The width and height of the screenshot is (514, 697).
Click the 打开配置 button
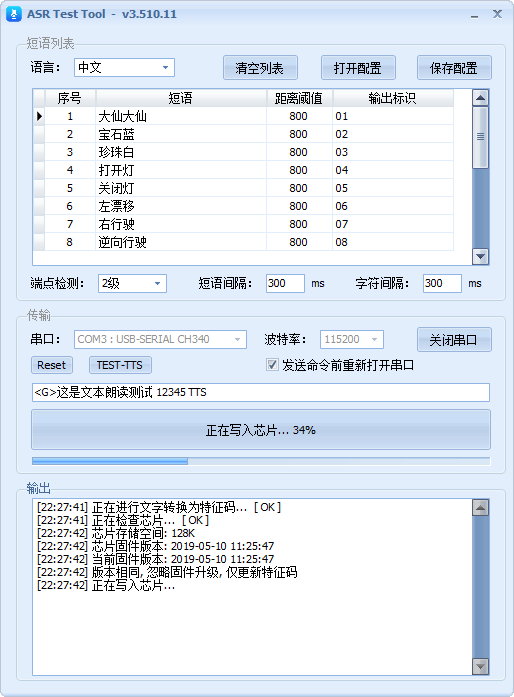pyautogui.click(x=358, y=68)
